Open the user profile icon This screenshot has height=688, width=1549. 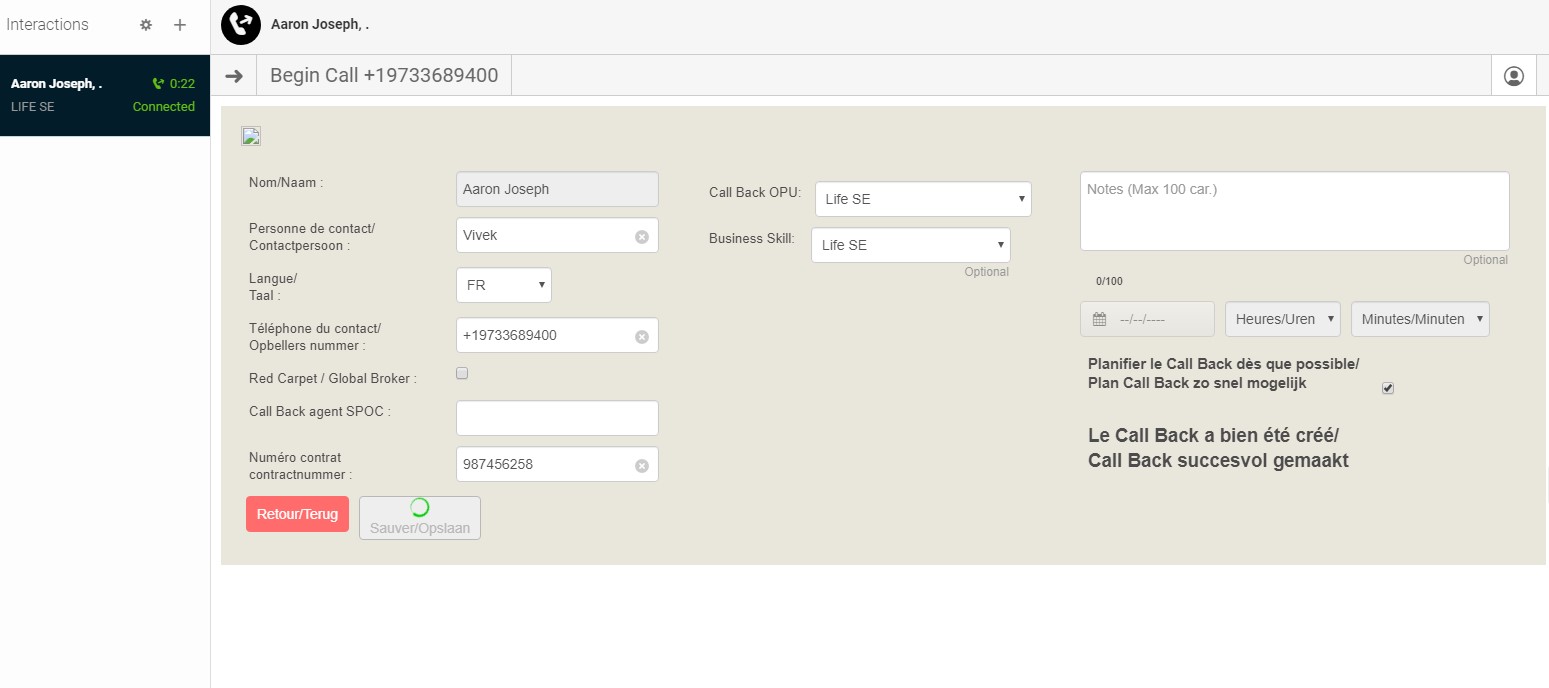1514,76
